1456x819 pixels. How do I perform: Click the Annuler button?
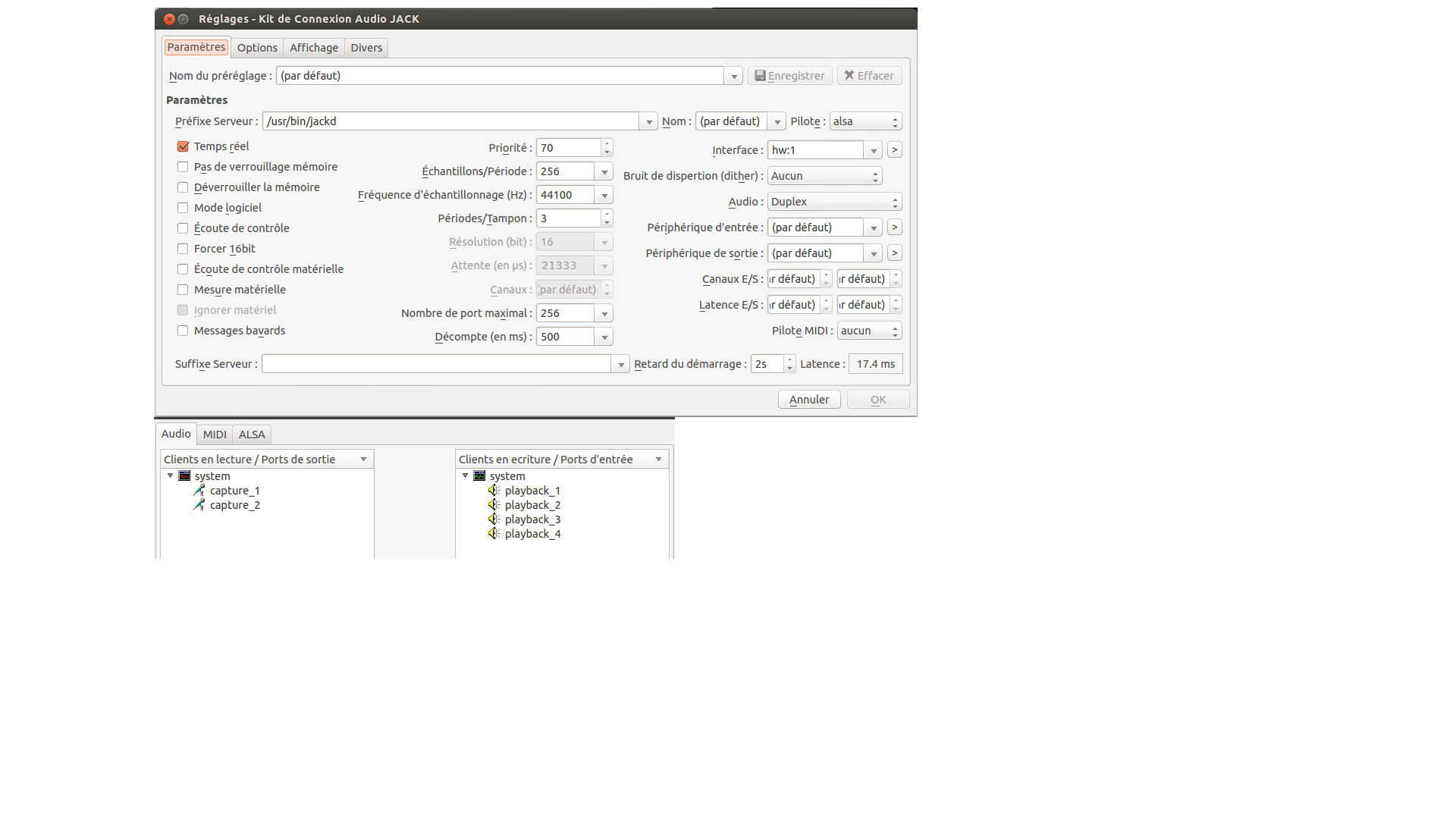click(809, 400)
